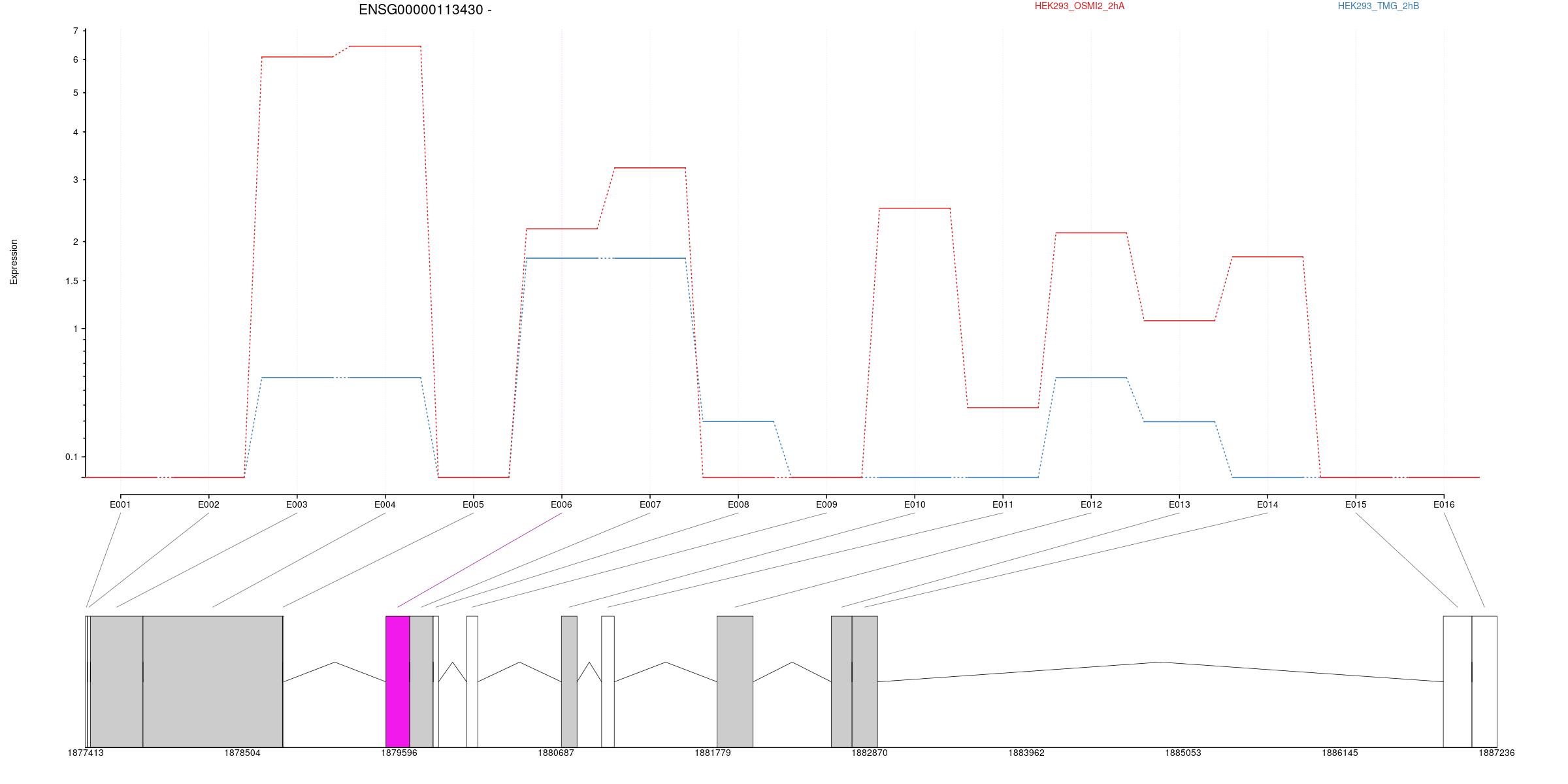
Task: Click y-axis tick value 2
Action: pyautogui.click(x=76, y=242)
